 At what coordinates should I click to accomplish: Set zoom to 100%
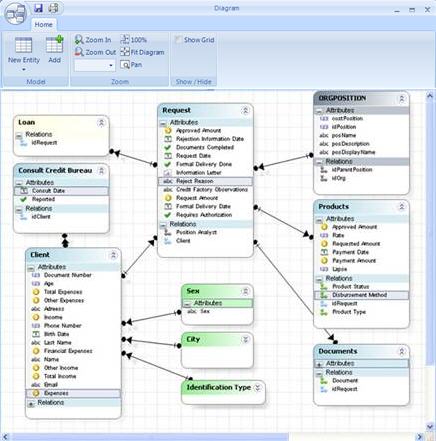(x=133, y=40)
